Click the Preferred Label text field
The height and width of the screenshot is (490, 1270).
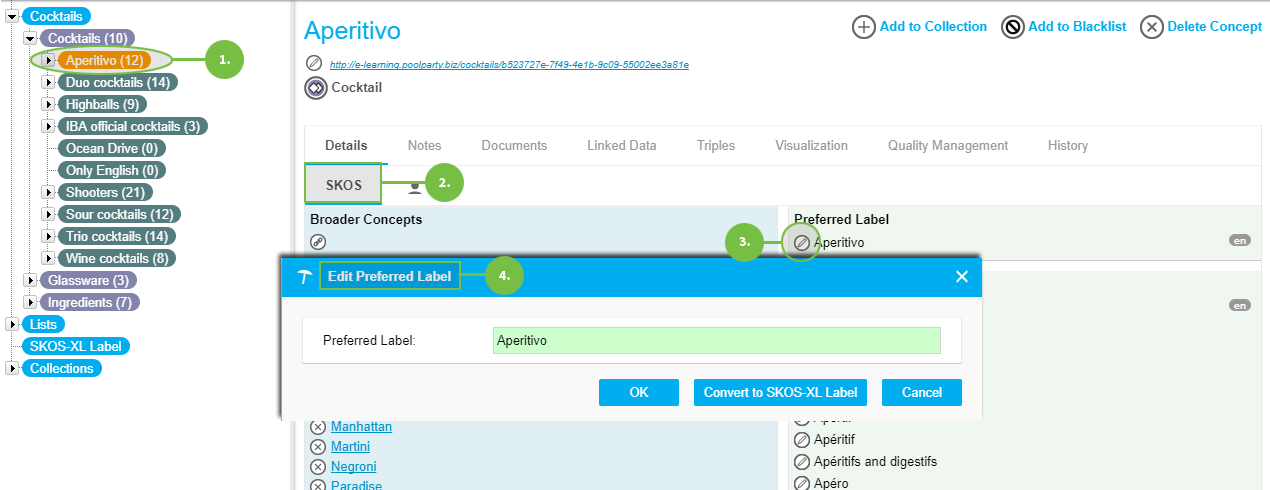[x=716, y=340]
